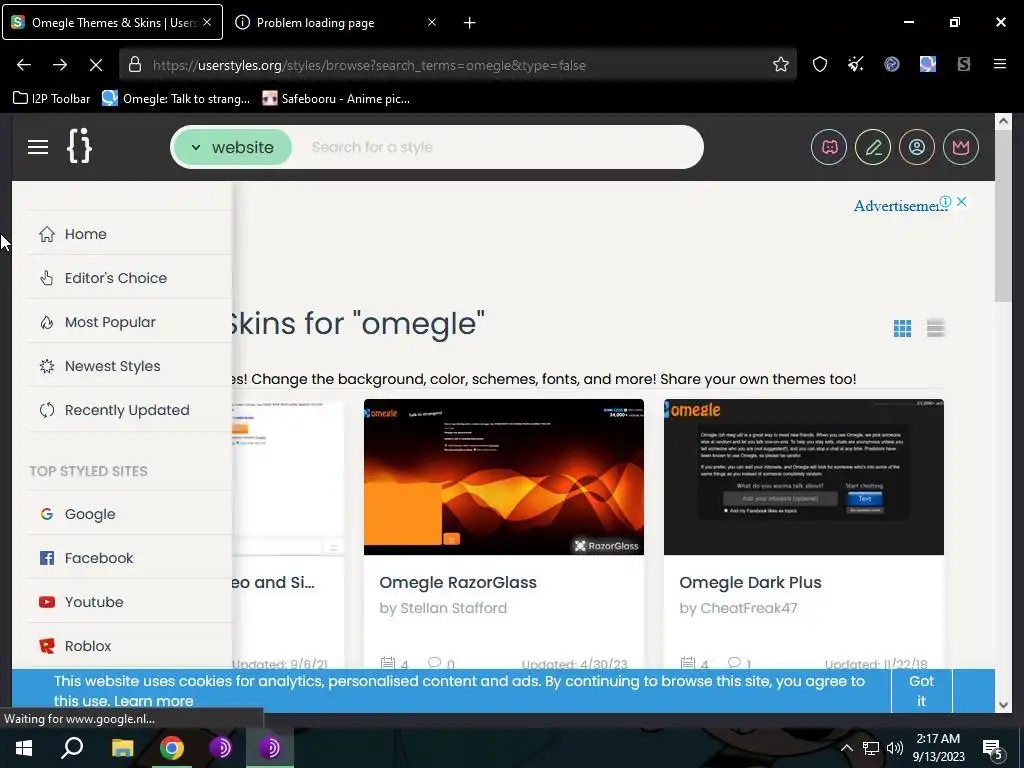Go forward to next page
1024x768 pixels.
click(x=60, y=65)
